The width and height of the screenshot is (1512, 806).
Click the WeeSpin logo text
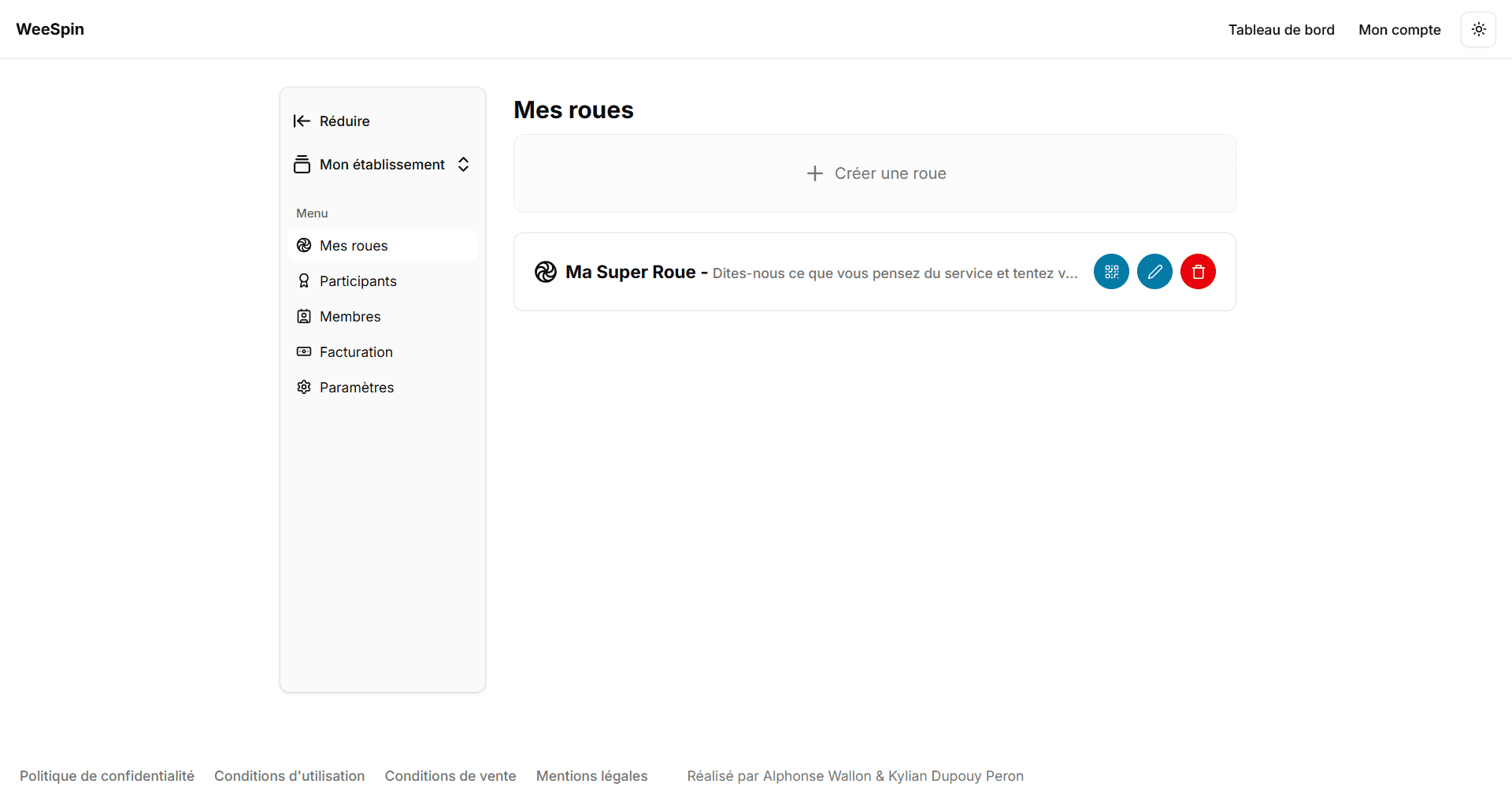(50, 29)
